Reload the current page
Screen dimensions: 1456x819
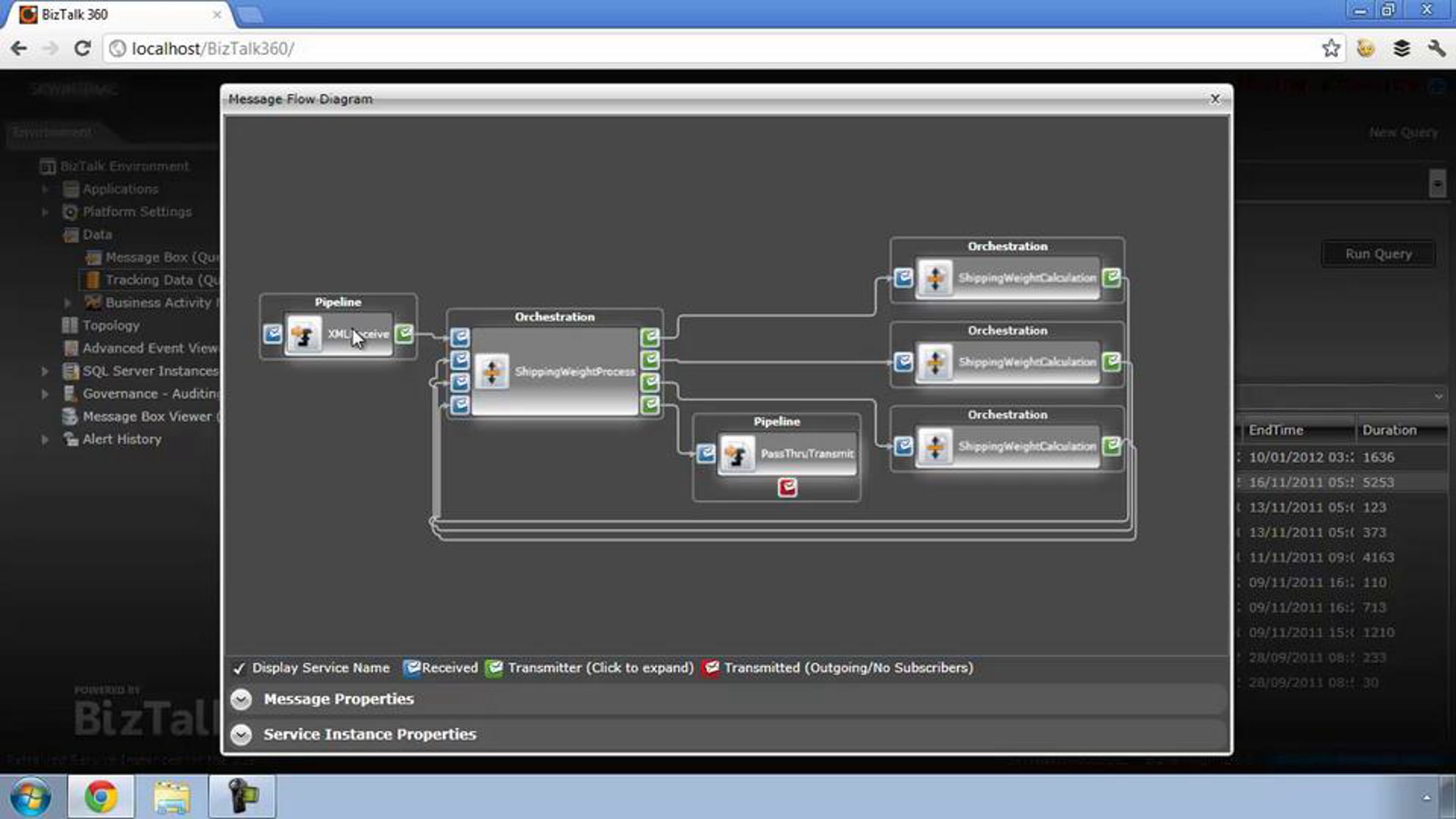pyautogui.click(x=82, y=49)
